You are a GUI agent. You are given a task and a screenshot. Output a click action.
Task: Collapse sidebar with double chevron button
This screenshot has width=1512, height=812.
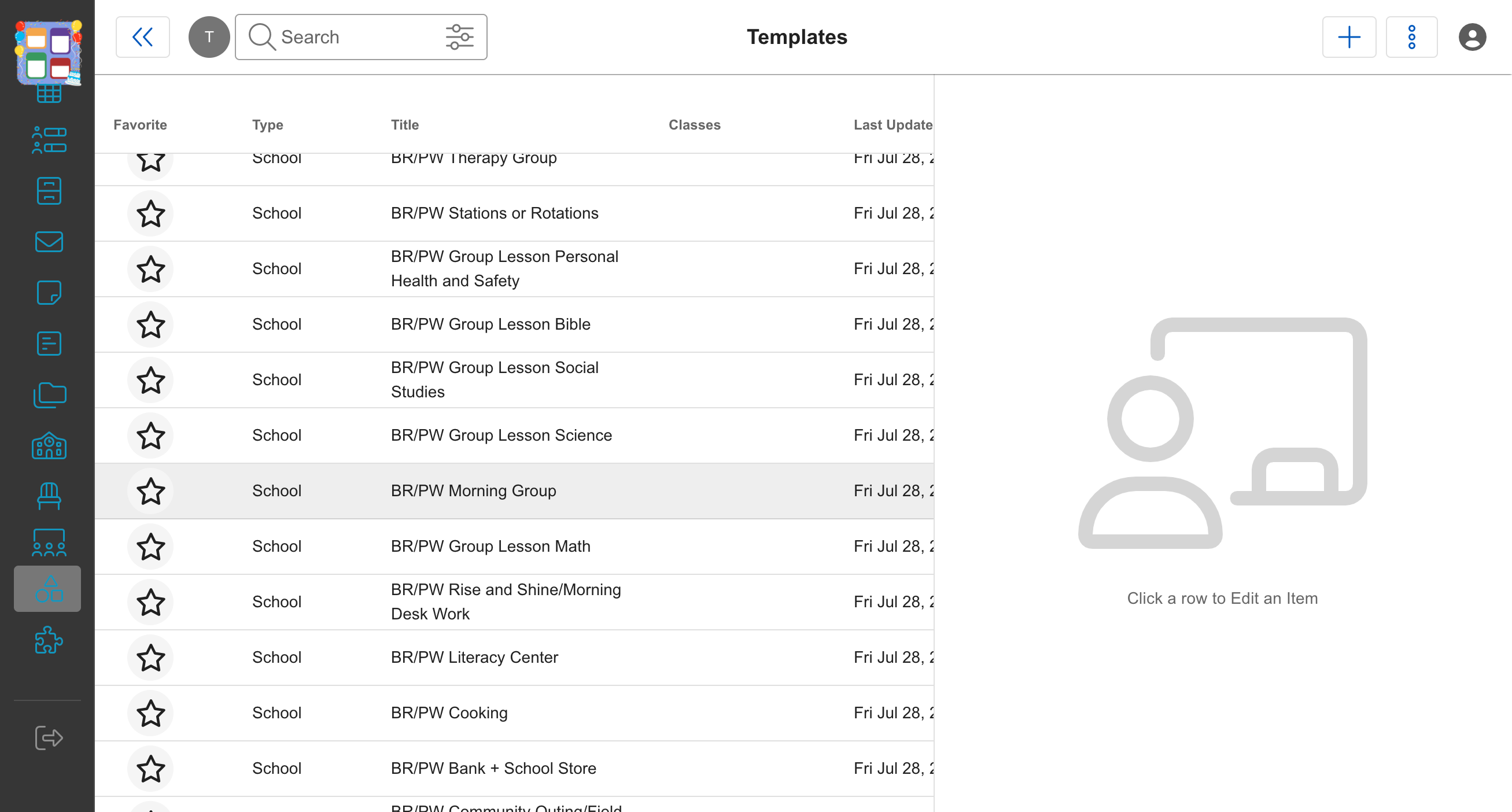(143, 37)
